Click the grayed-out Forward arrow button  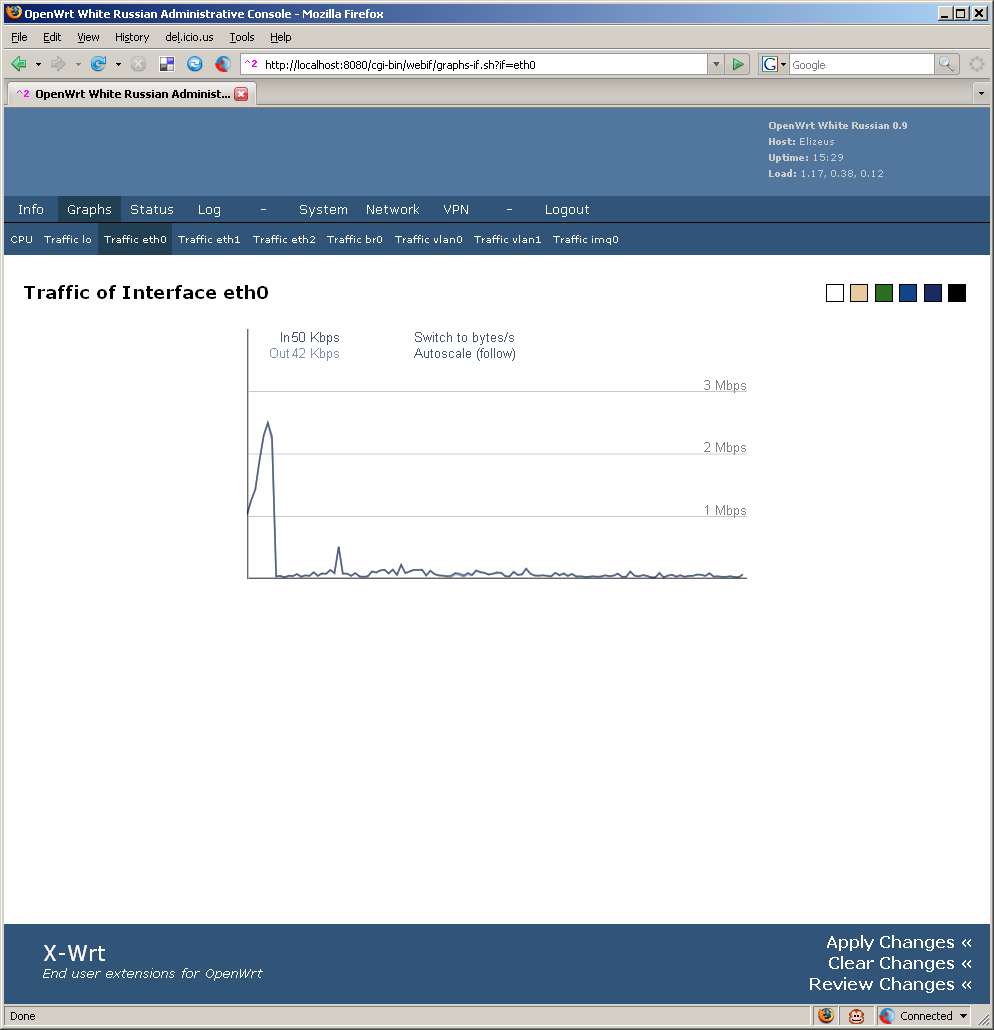click(x=58, y=64)
